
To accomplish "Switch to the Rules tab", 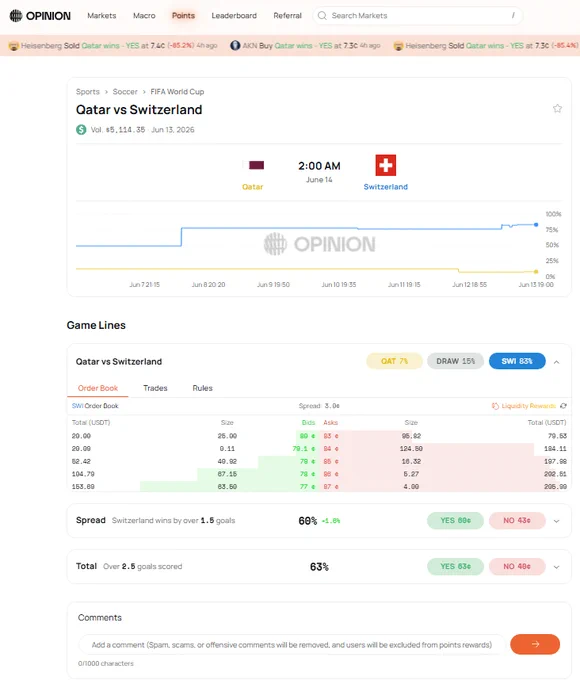I will click(203, 388).
